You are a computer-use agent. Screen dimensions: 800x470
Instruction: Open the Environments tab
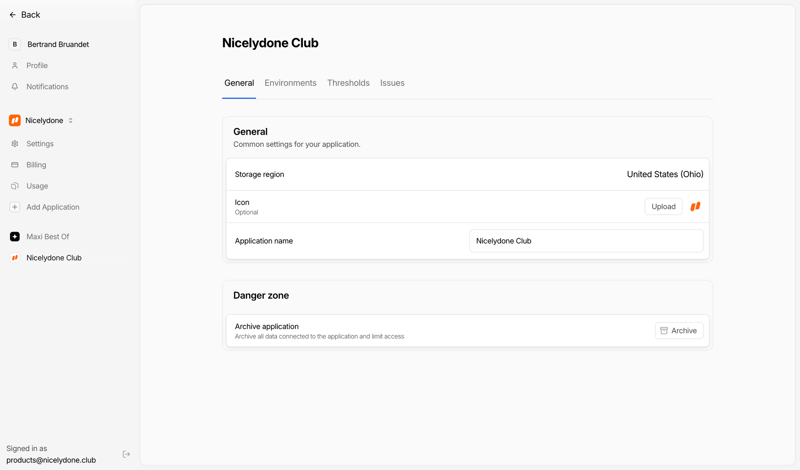pos(290,83)
